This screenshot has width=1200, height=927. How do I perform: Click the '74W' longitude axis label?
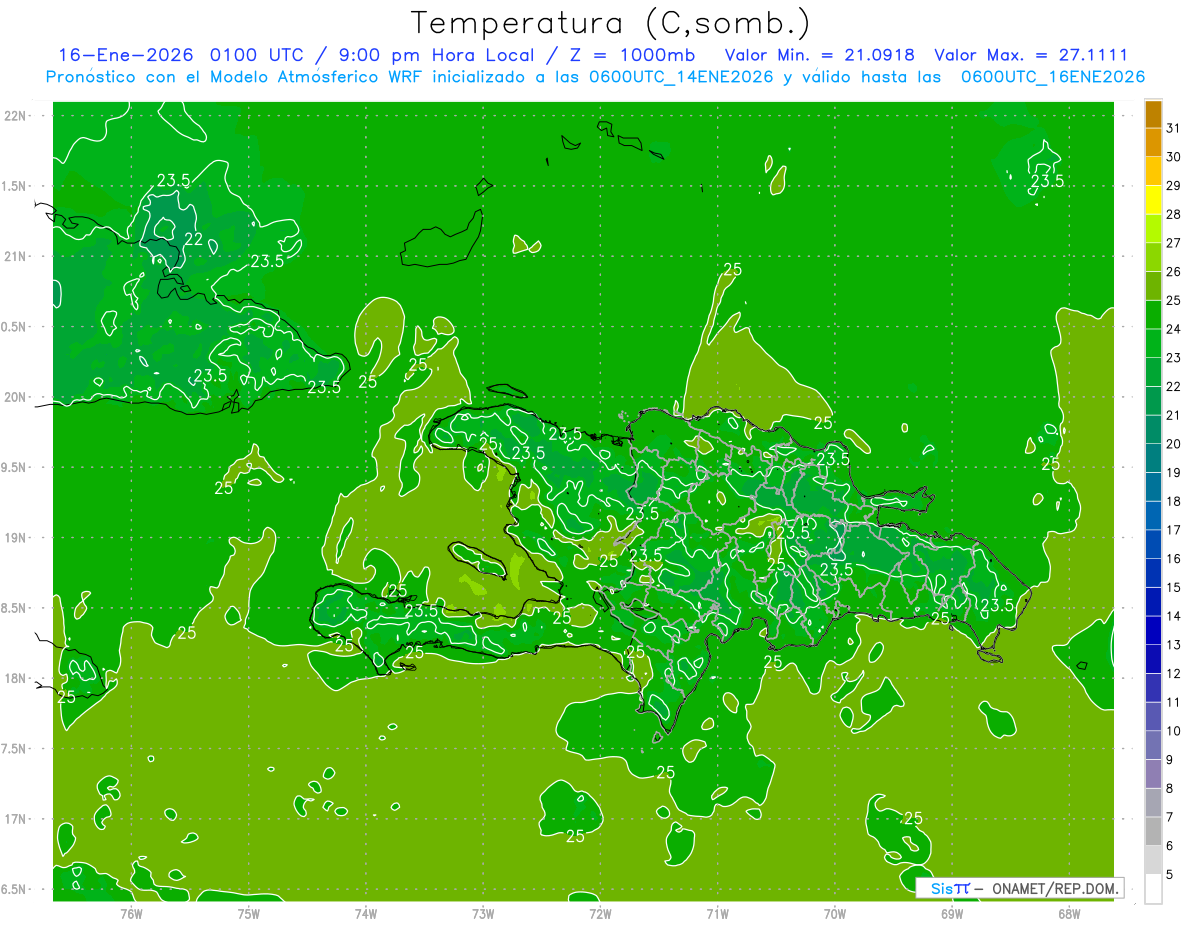tap(366, 914)
